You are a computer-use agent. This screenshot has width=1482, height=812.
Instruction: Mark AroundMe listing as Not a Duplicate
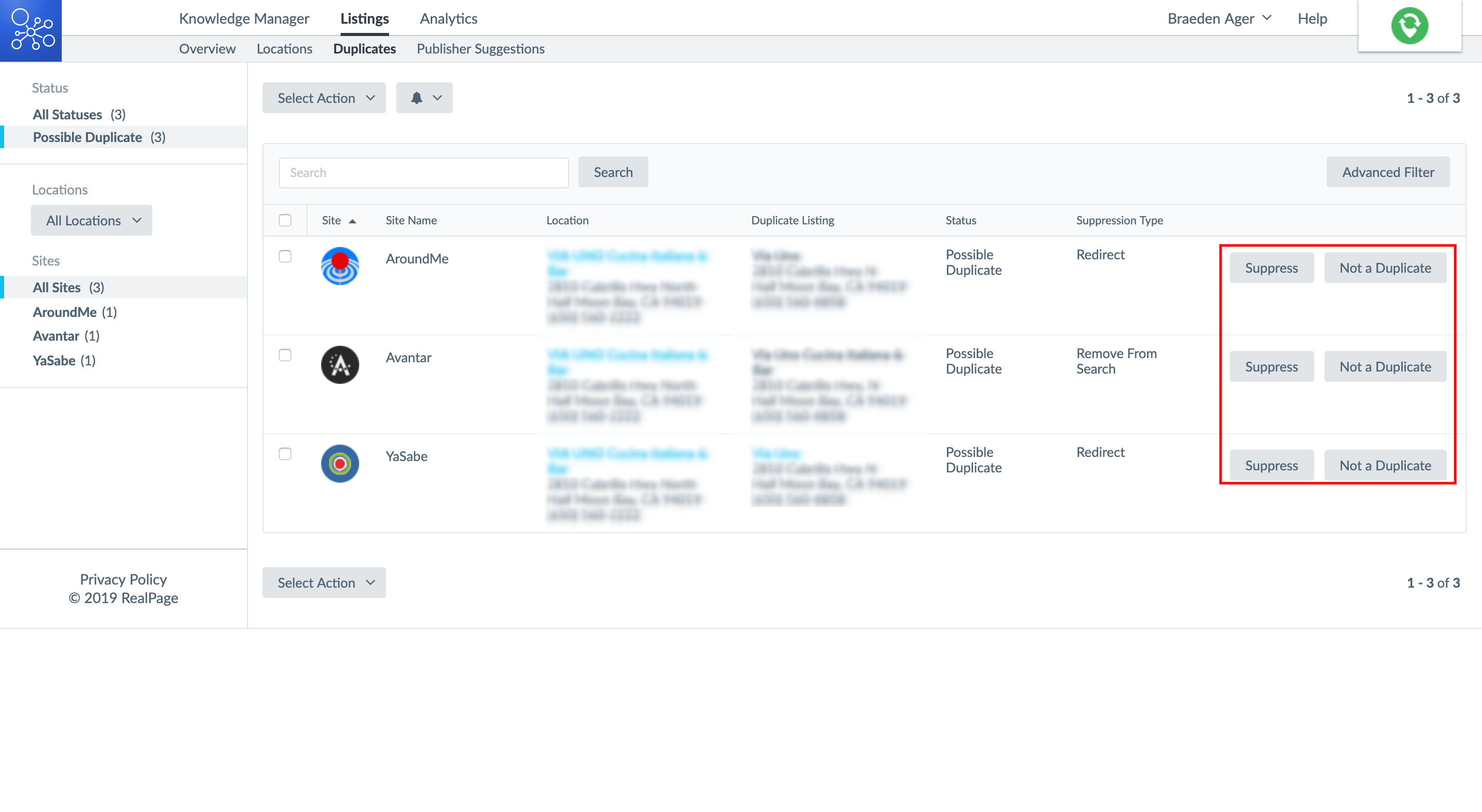click(1385, 268)
